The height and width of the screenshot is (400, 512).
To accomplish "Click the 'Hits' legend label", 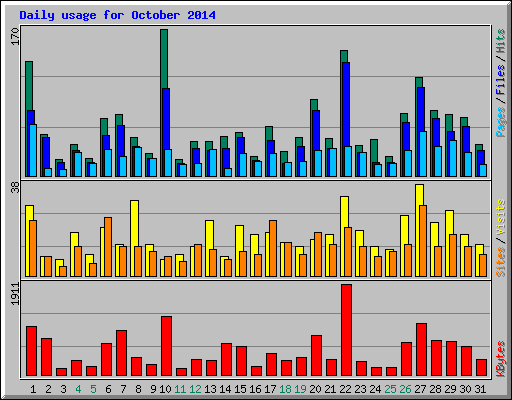I will click(x=501, y=41).
